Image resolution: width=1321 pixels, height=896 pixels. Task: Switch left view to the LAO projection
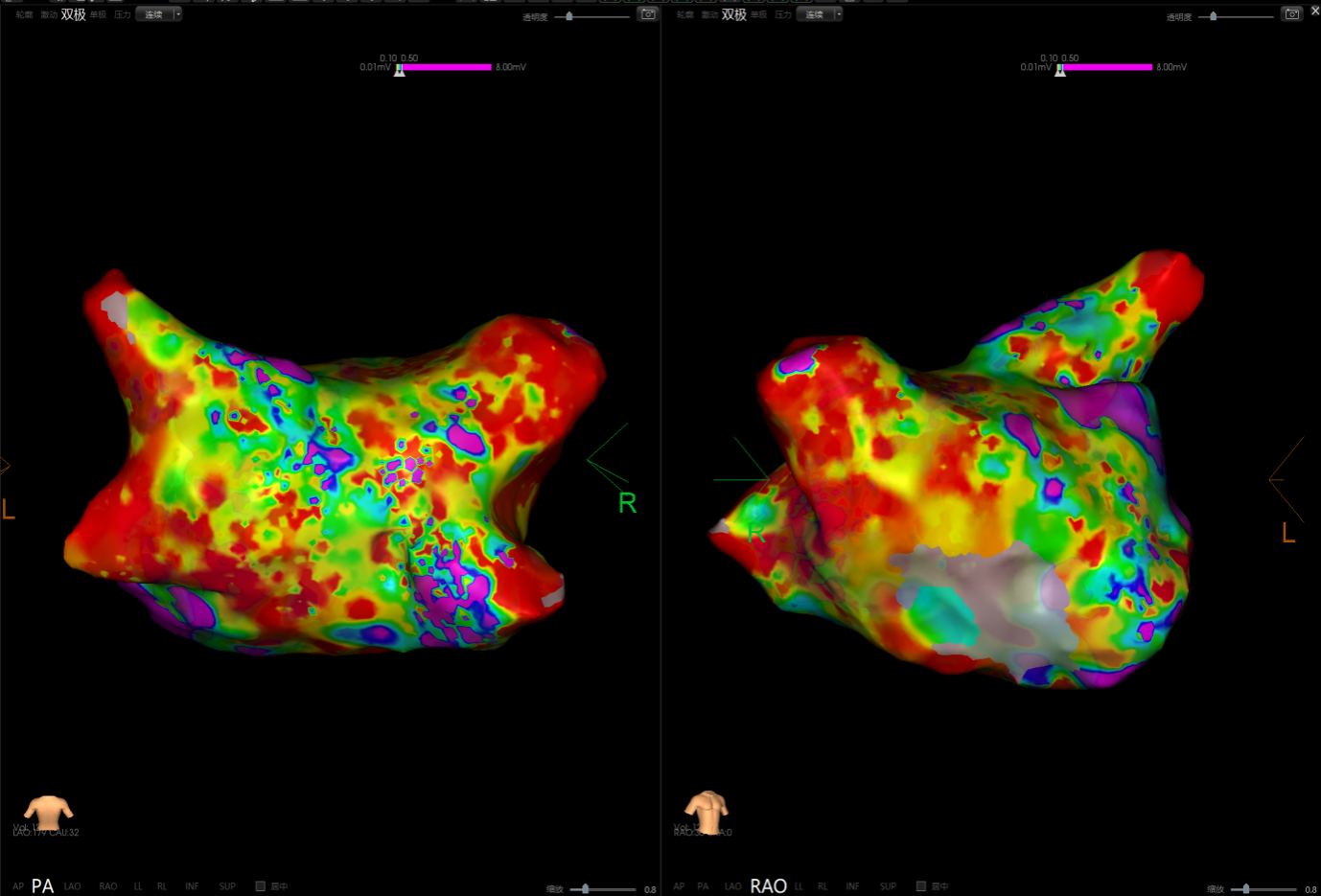click(73, 886)
